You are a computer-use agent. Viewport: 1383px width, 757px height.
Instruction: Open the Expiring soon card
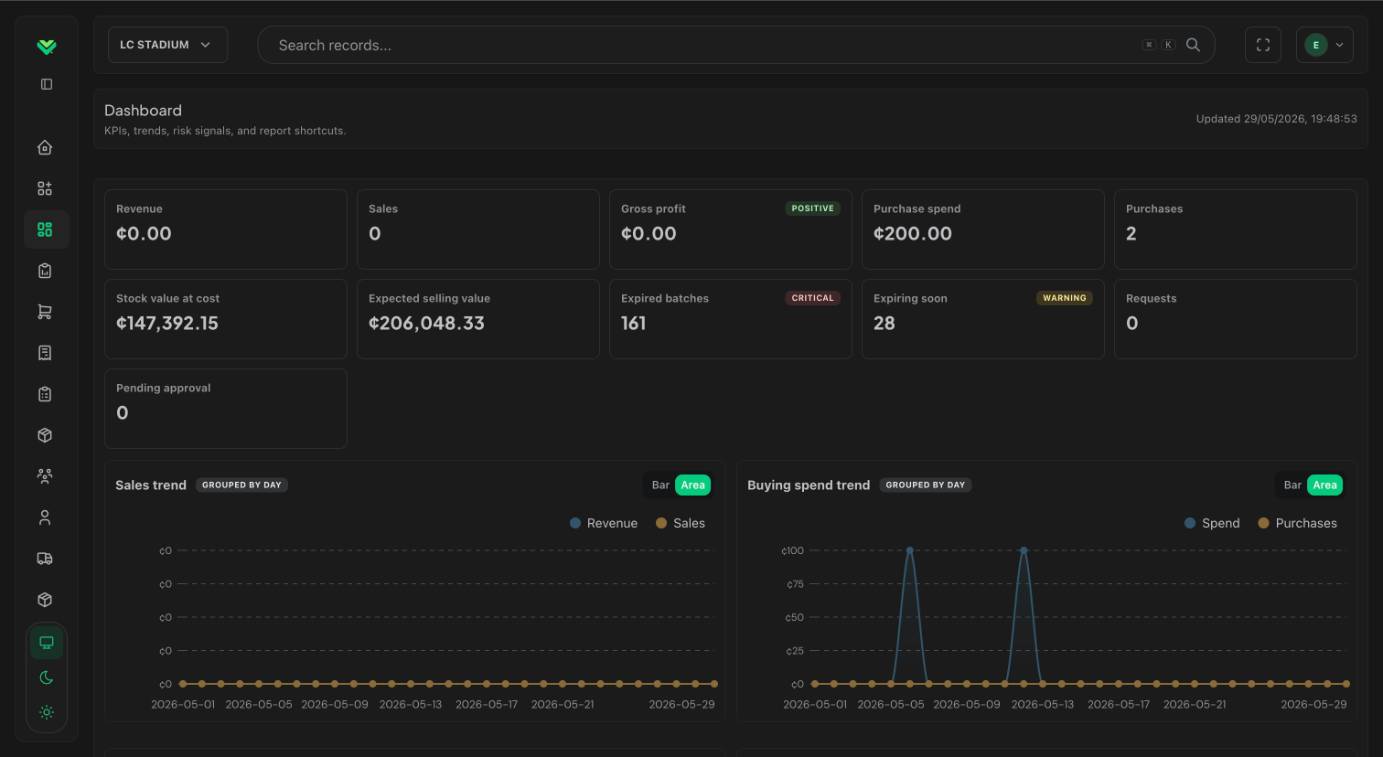[983, 319]
